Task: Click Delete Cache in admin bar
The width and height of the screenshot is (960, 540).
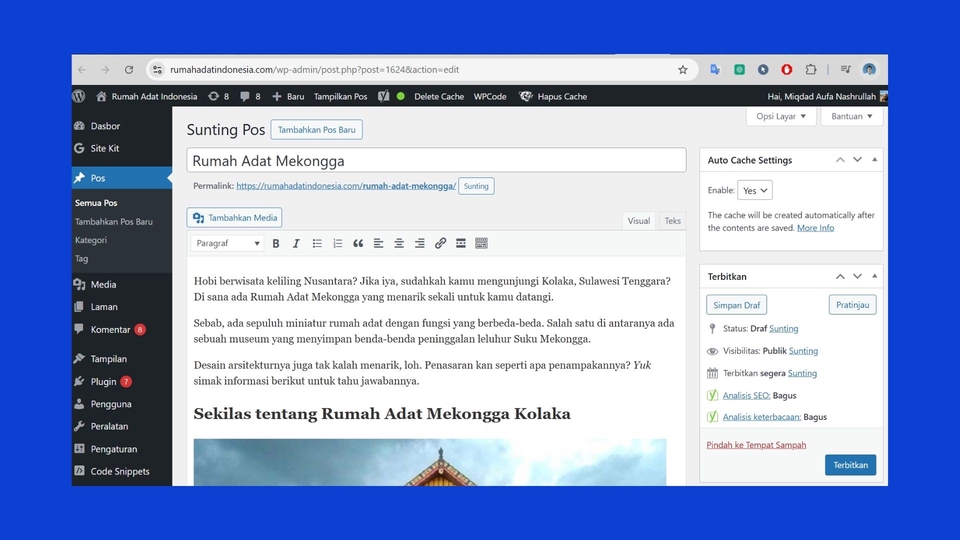Action: 439,96
